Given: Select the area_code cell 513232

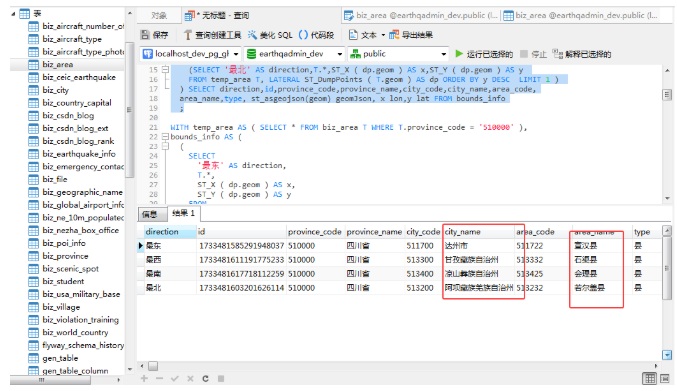Looking at the screenshot, I should coord(543,288).
